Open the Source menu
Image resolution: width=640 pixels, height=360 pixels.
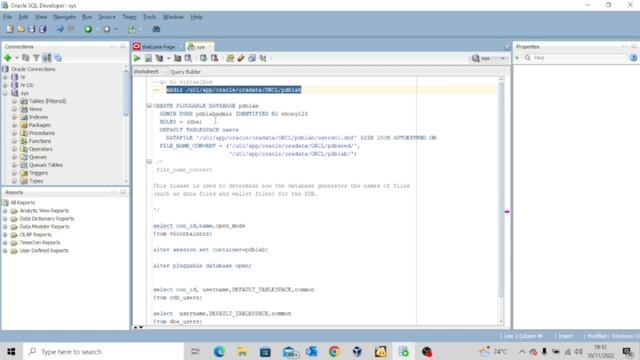click(107, 17)
